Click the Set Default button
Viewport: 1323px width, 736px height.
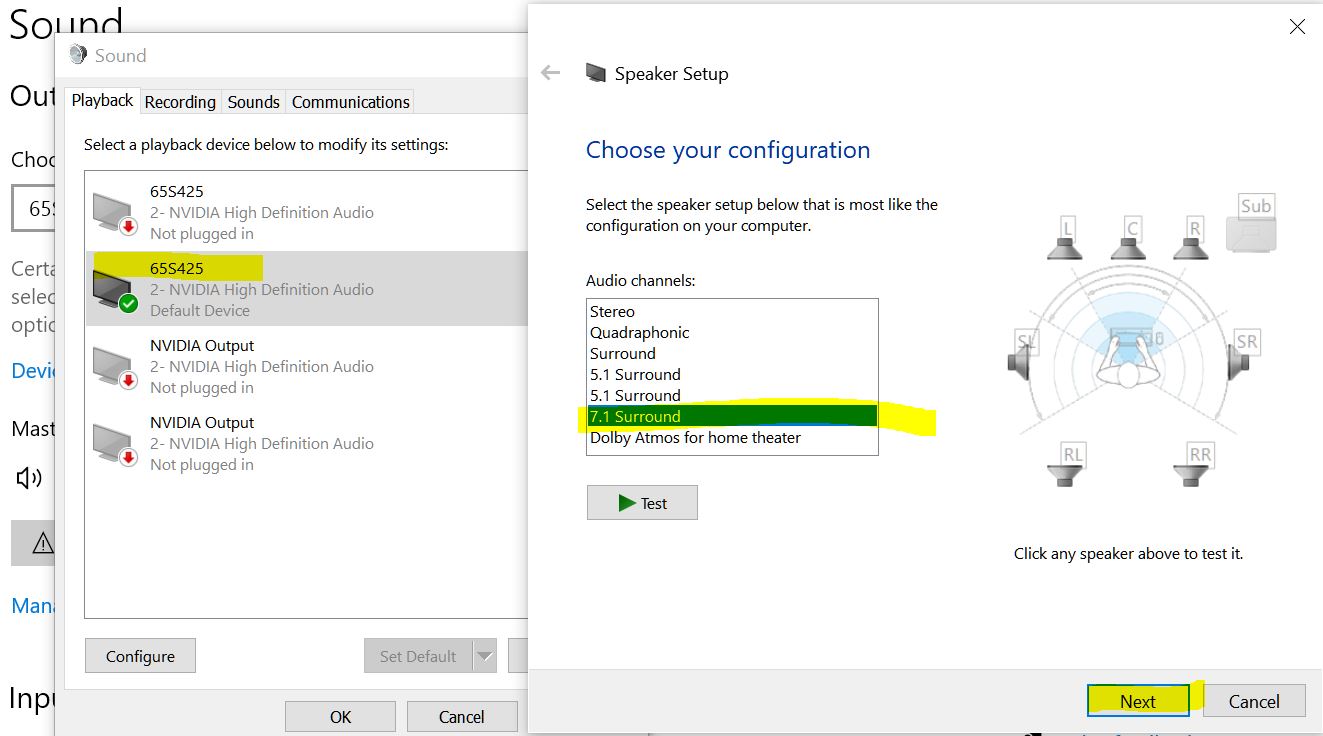tap(418, 656)
